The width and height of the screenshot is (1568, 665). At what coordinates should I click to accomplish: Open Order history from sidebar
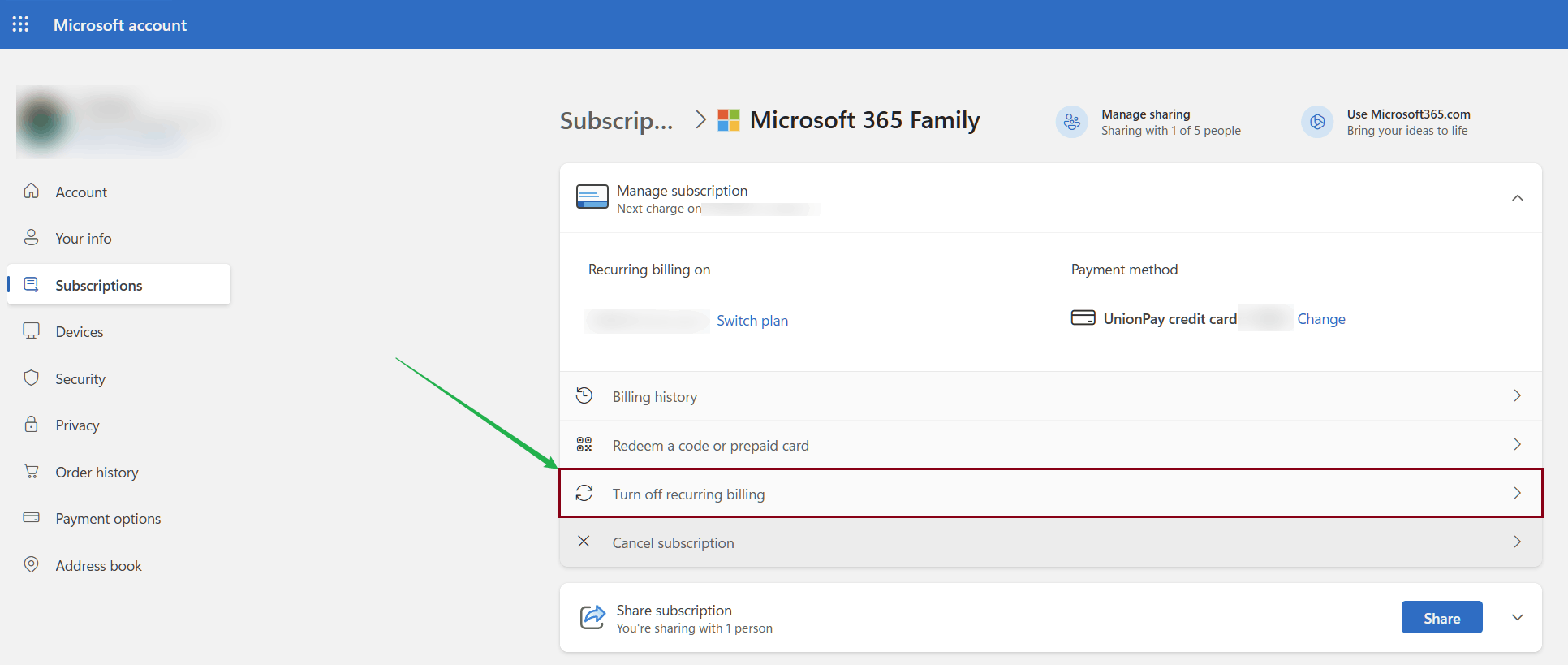coord(118,472)
